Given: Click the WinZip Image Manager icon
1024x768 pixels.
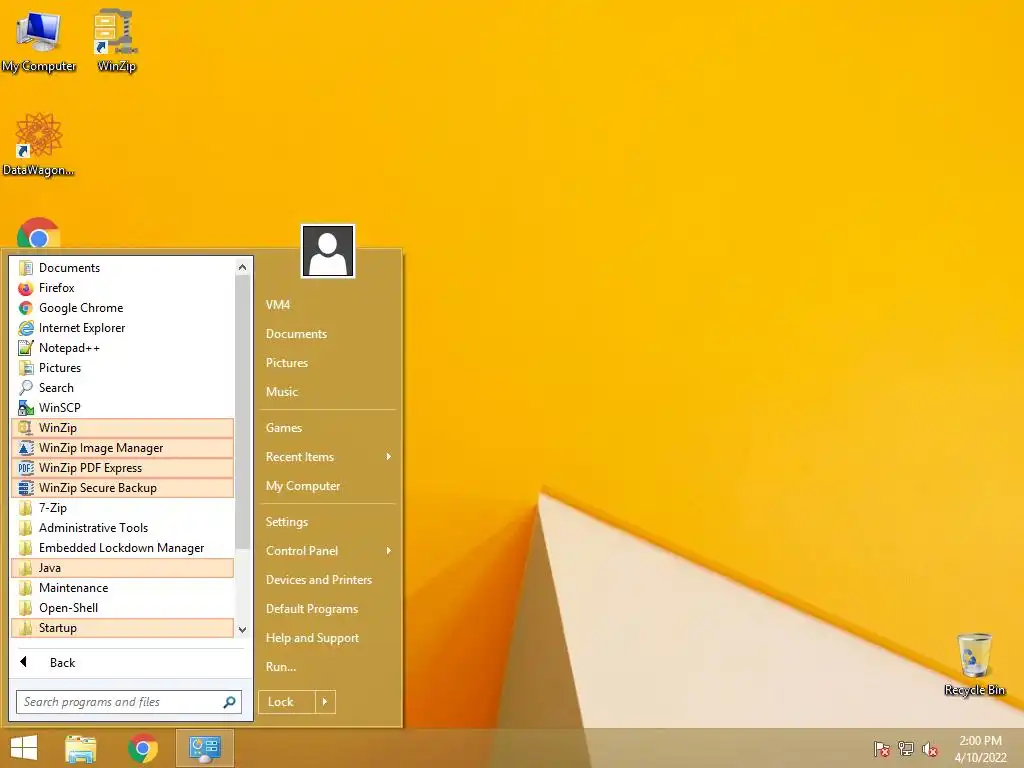Looking at the screenshot, I should [x=25, y=448].
